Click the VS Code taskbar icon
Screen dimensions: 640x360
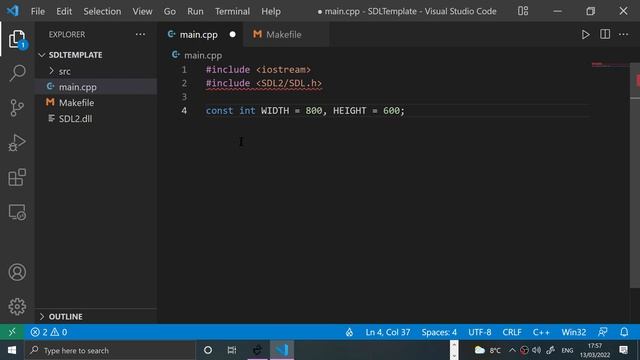coord(282,350)
